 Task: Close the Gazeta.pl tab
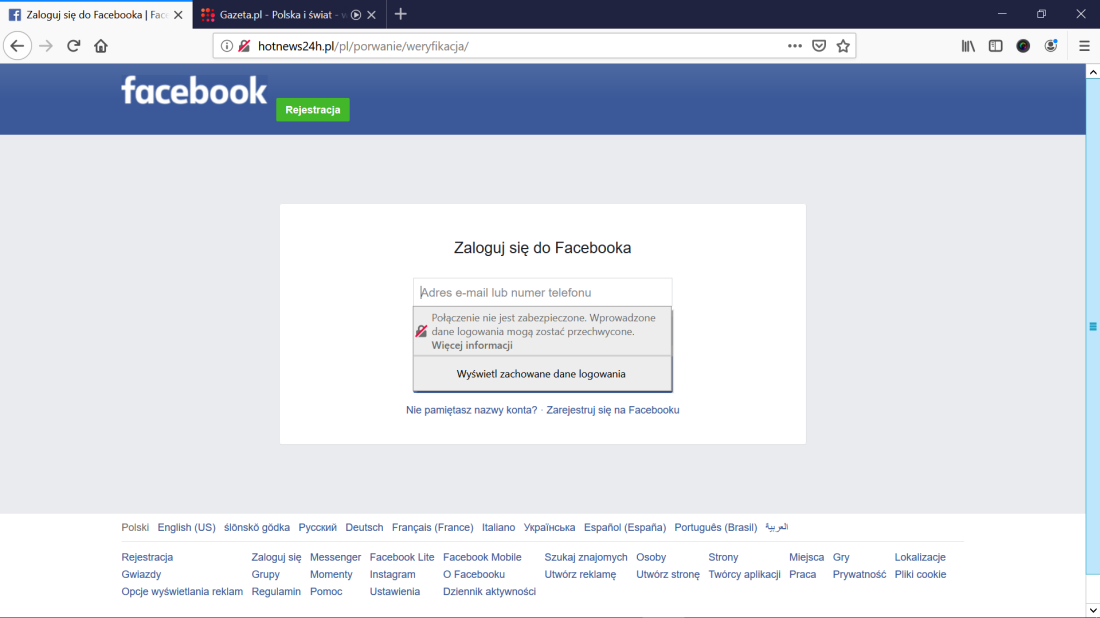click(372, 15)
